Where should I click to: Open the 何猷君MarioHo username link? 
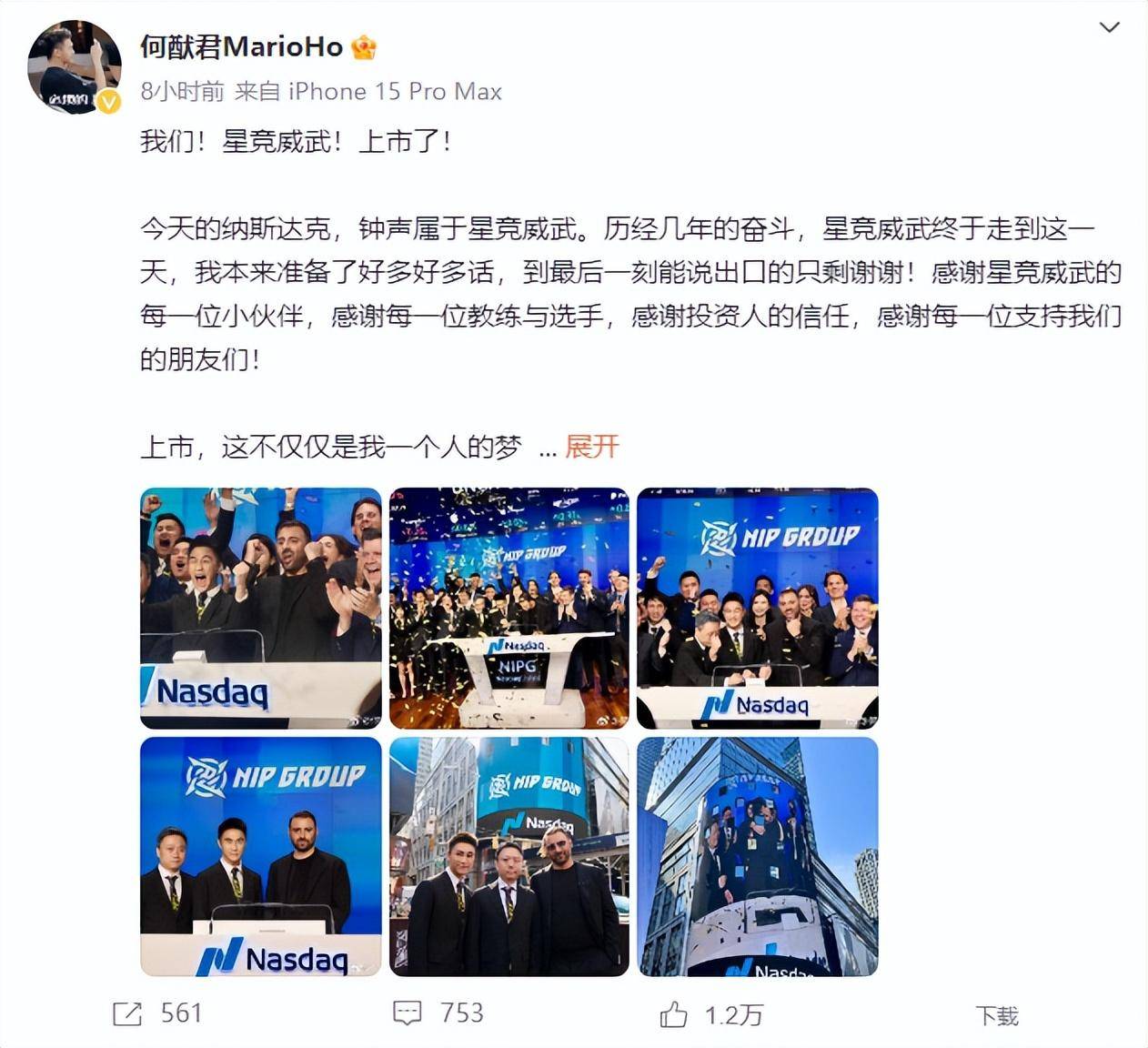(x=241, y=47)
